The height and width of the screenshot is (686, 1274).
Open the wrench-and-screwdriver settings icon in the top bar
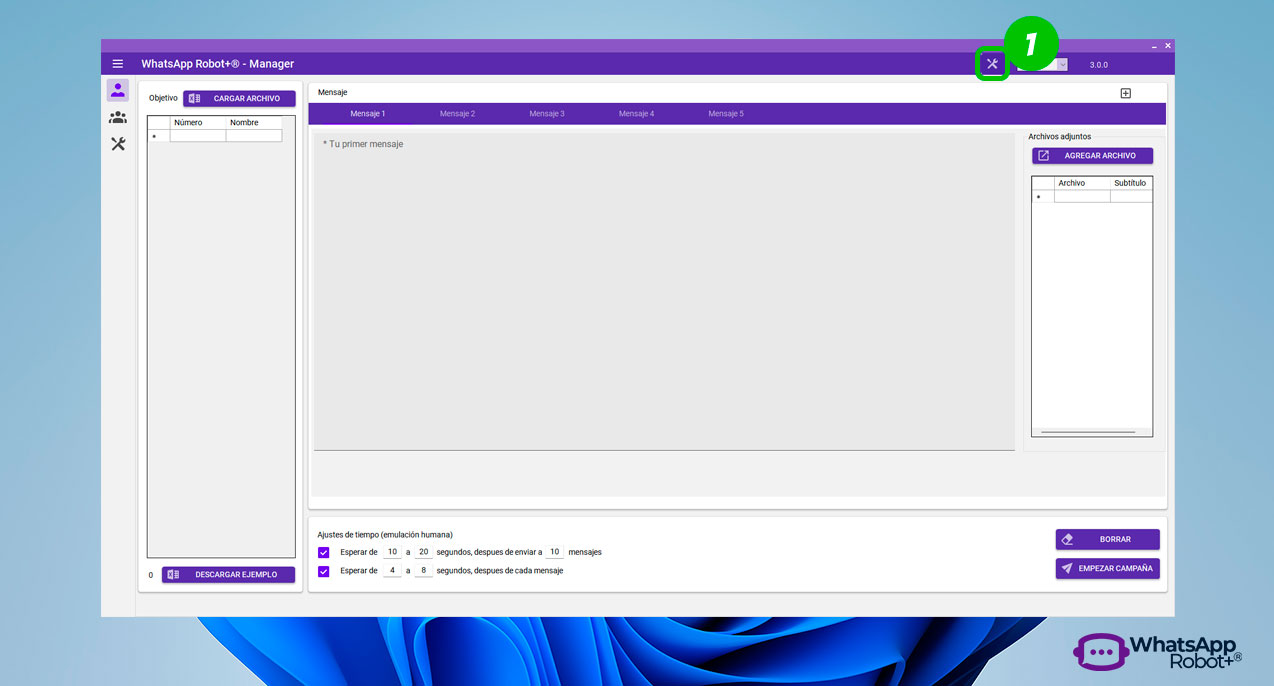point(992,64)
